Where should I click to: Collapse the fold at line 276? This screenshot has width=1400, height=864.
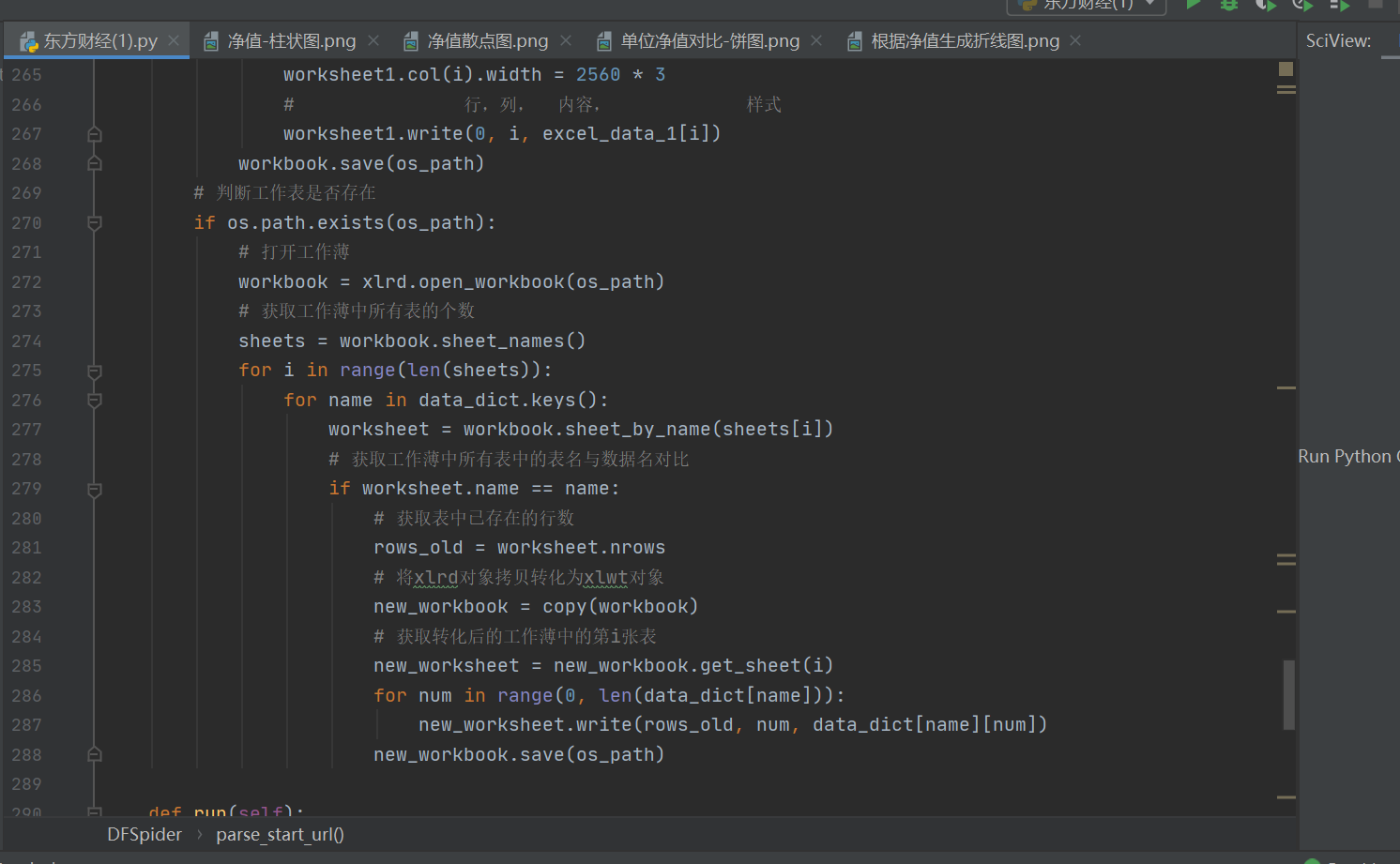pyautogui.click(x=94, y=401)
